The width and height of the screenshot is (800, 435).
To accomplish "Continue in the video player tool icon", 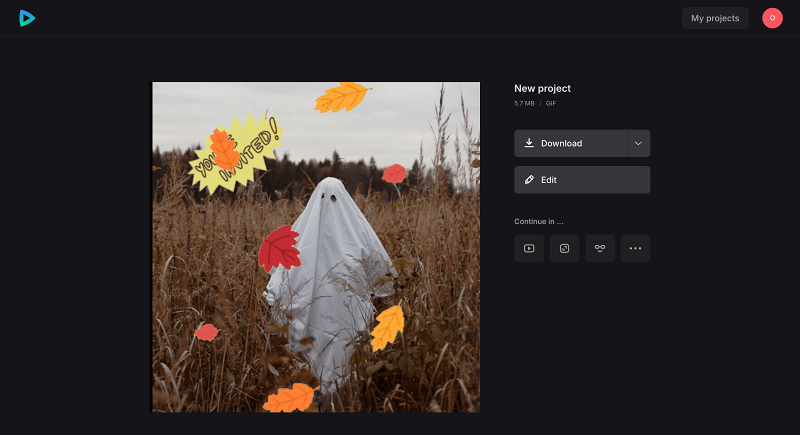I will (529, 248).
